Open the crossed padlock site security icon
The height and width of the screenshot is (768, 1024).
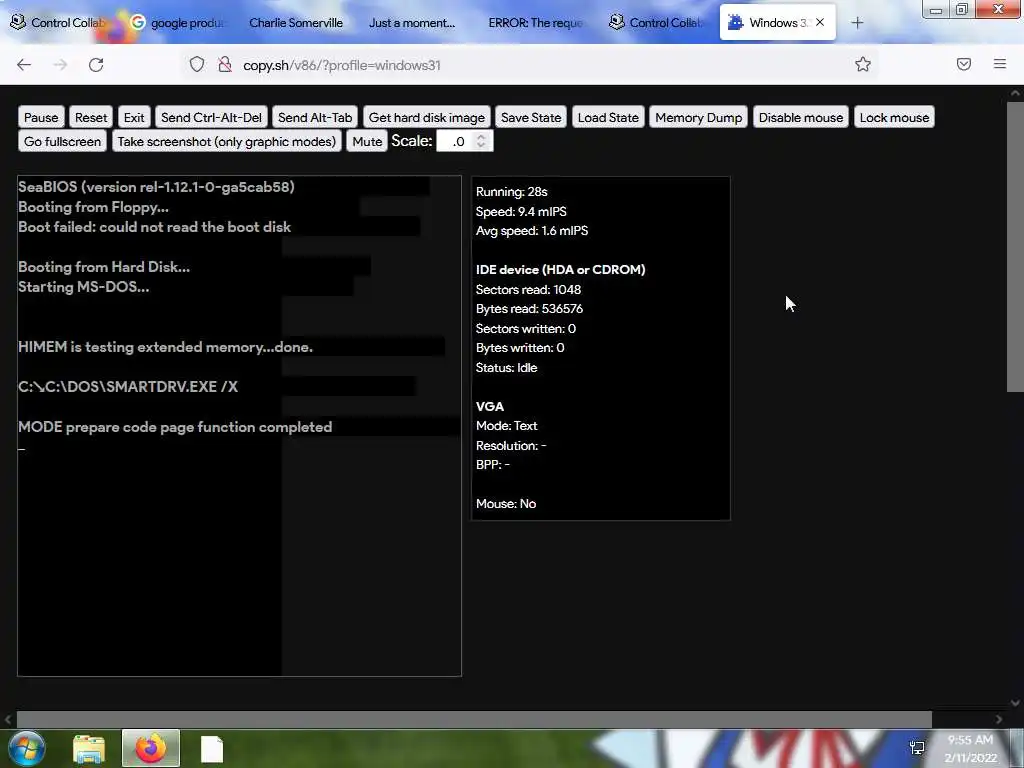(225, 65)
